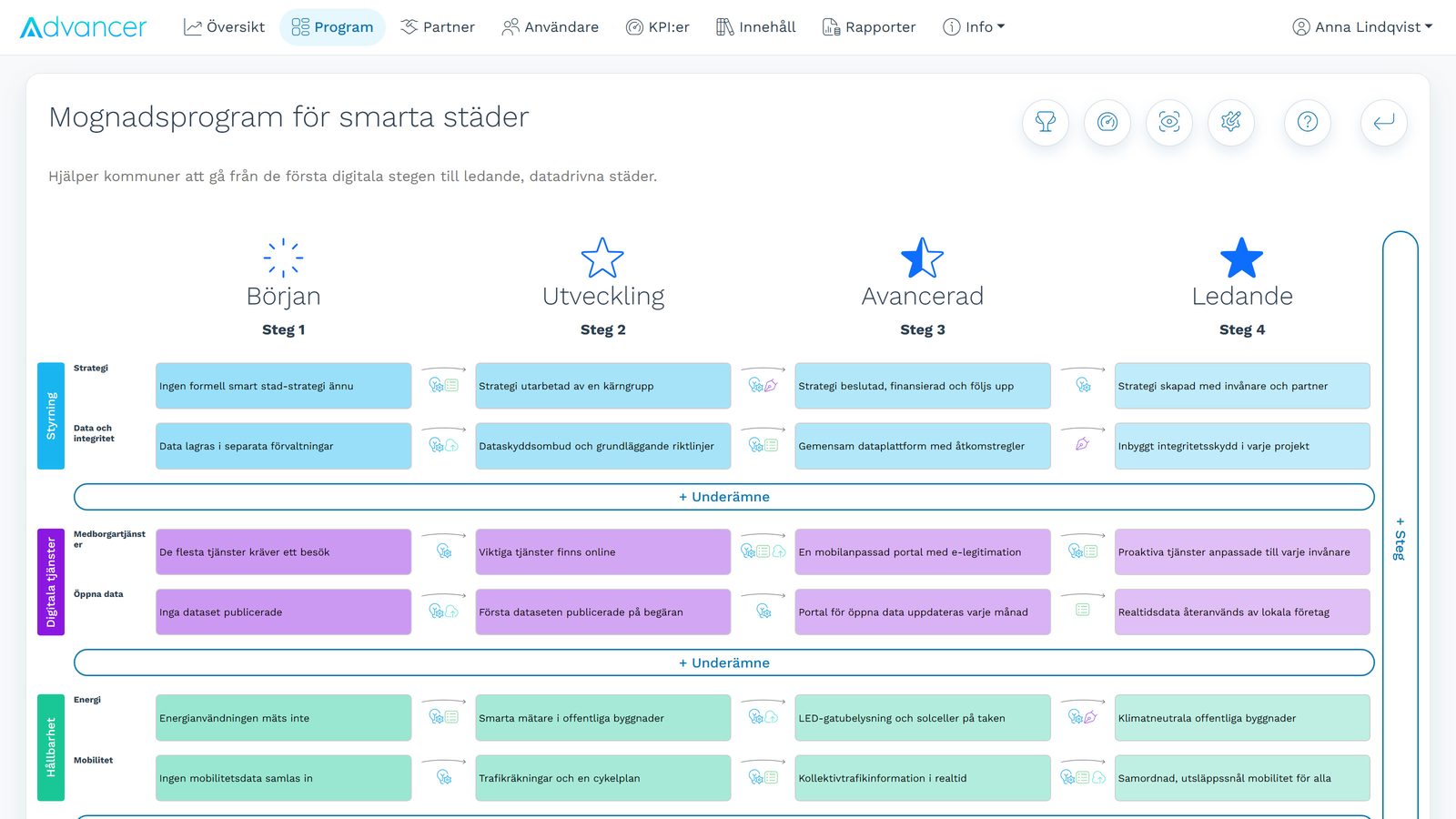Open Anna Lindqvist user dropdown
This screenshot has width=1456, height=819.
1362,27
